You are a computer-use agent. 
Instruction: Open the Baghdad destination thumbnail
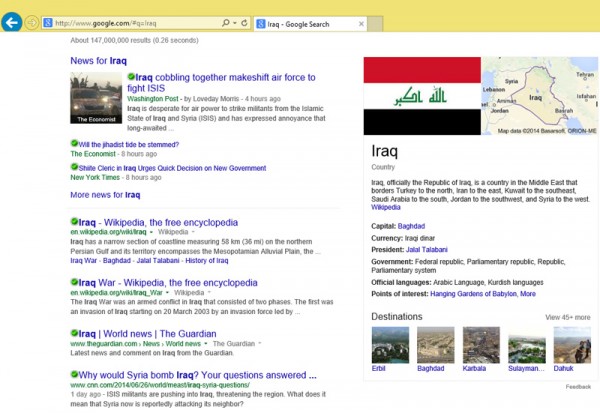[436, 345]
